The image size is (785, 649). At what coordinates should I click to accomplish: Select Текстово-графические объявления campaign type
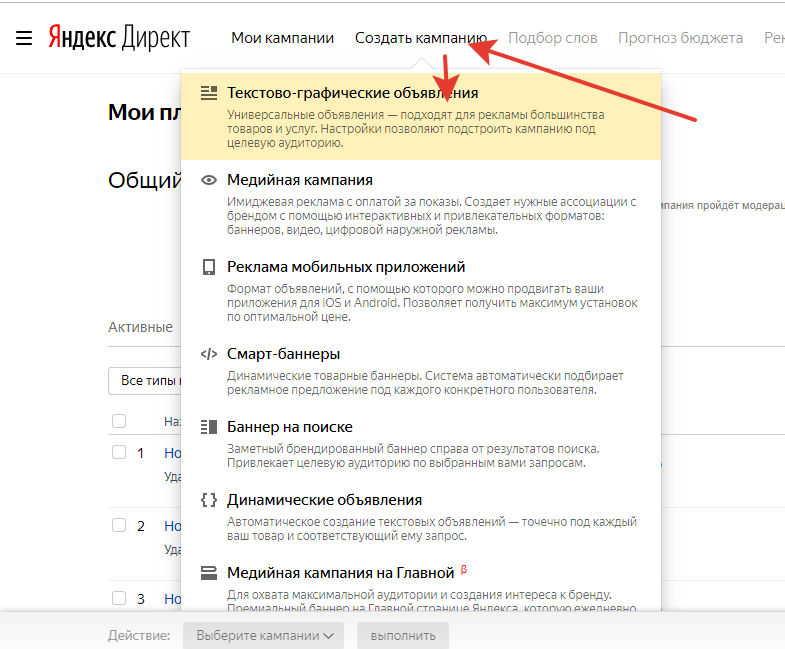pos(421,117)
